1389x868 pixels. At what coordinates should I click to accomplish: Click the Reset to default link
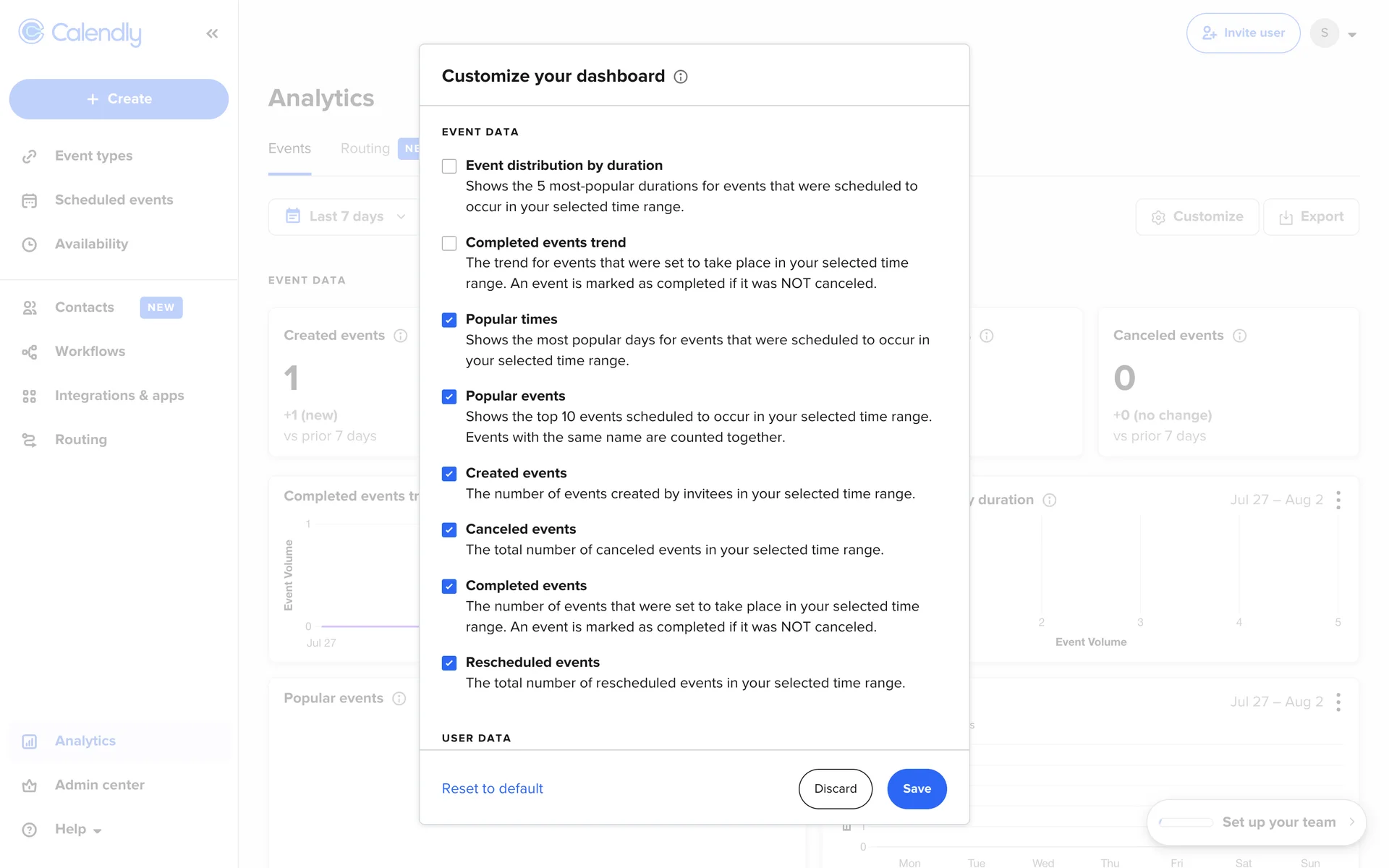(492, 788)
